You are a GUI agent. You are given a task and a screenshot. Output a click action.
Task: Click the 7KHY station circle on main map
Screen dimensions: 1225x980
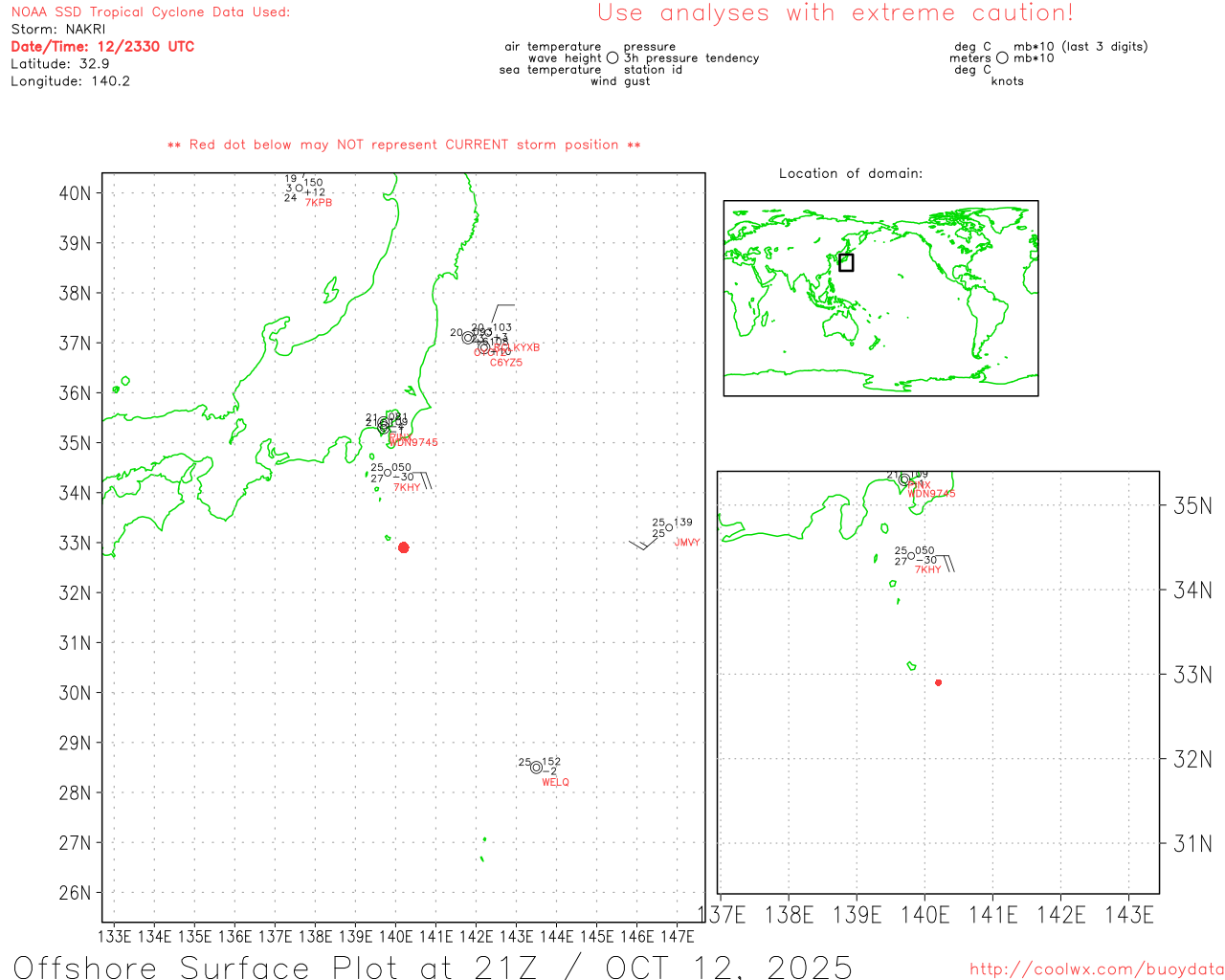(388, 473)
